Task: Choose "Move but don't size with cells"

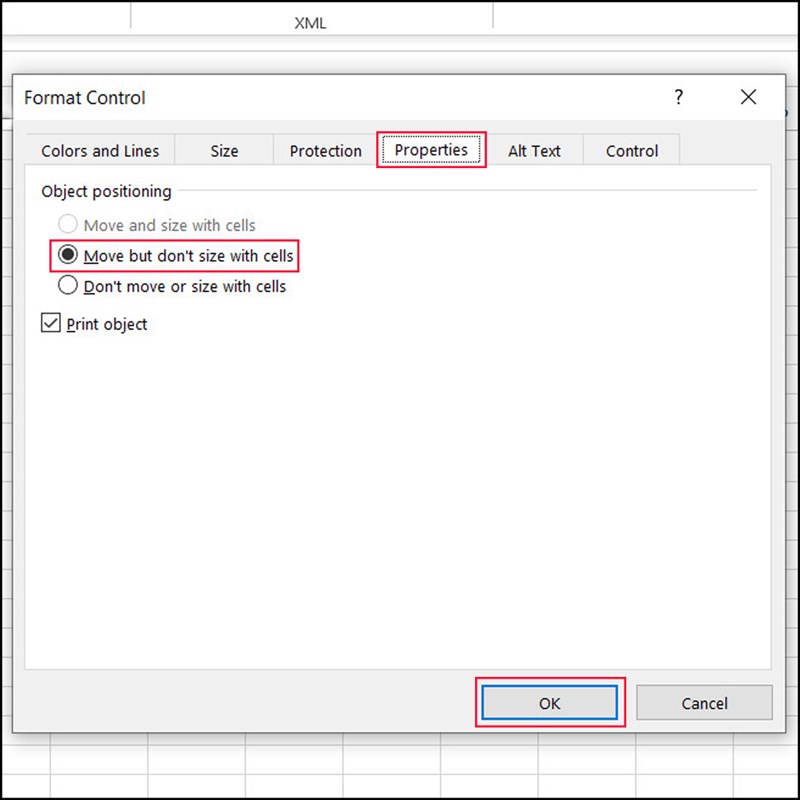Action: (x=67, y=255)
